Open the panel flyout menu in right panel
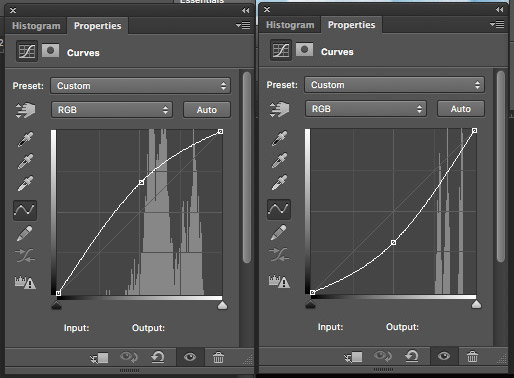 497,24
